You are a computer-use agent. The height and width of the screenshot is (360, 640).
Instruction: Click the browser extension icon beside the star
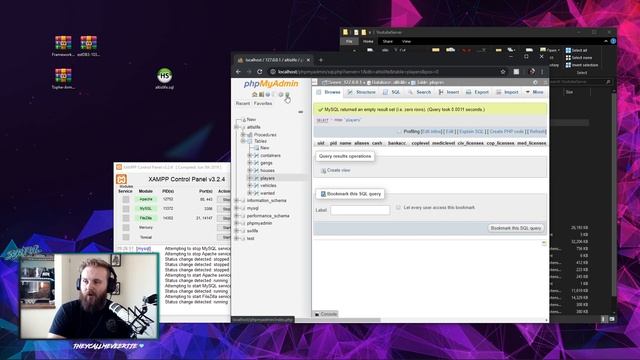point(516,71)
